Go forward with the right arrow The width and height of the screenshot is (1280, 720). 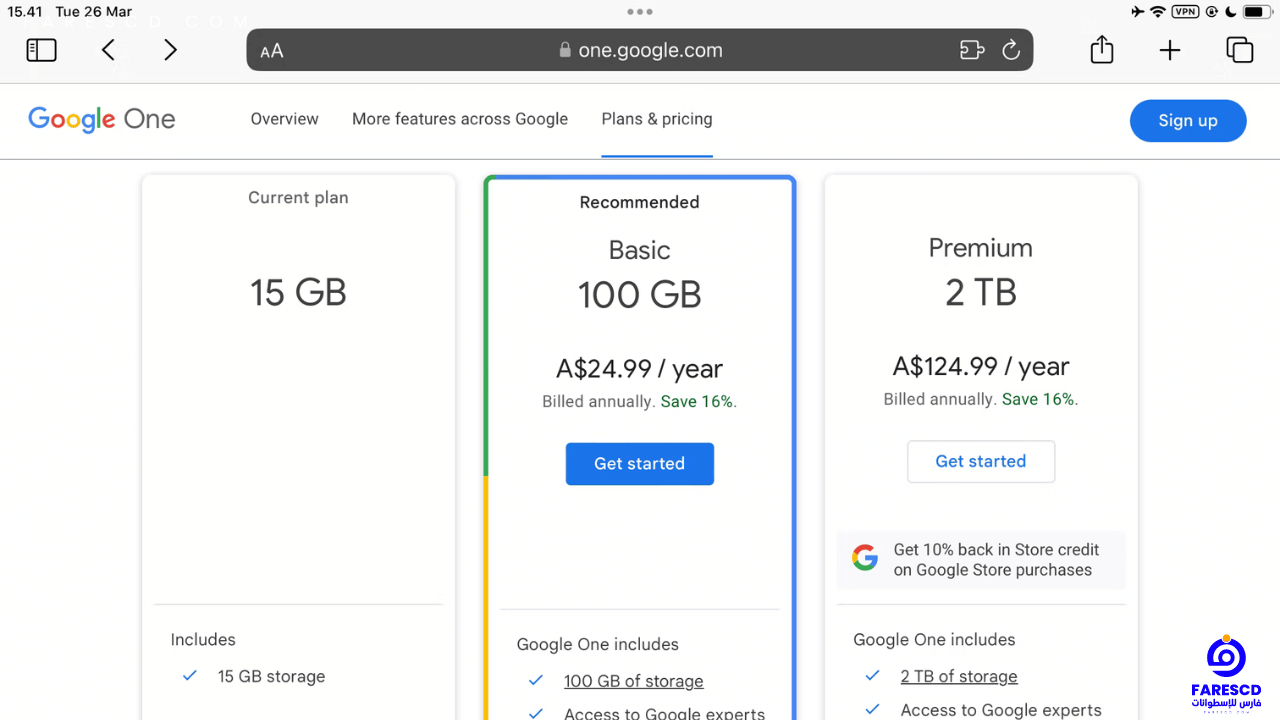click(170, 50)
